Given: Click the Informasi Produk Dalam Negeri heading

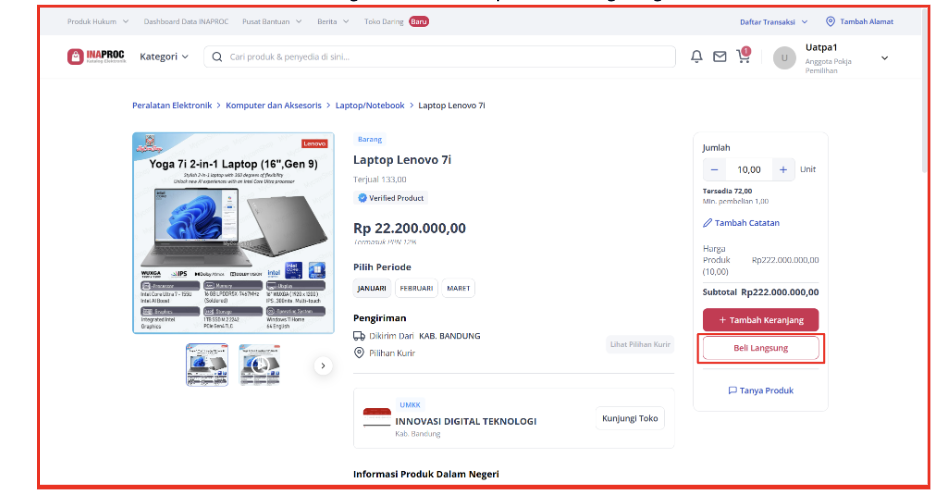Looking at the screenshot, I should click(426, 474).
